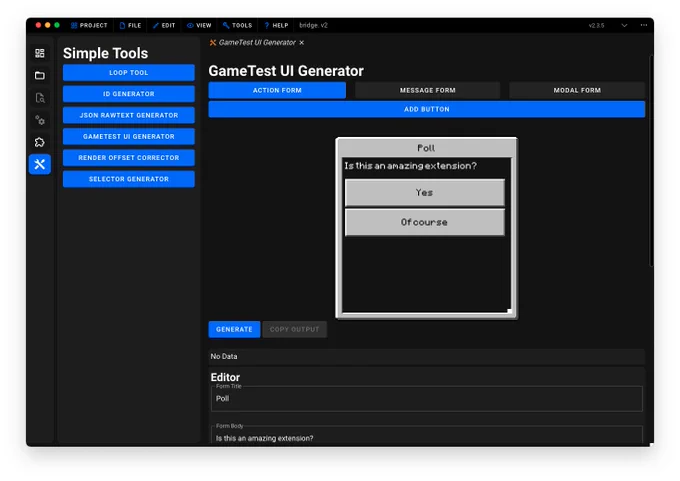Switch to Action Form type
This screenshot has height=481, width=680.
pyautogui.click(x=277, y=90)
